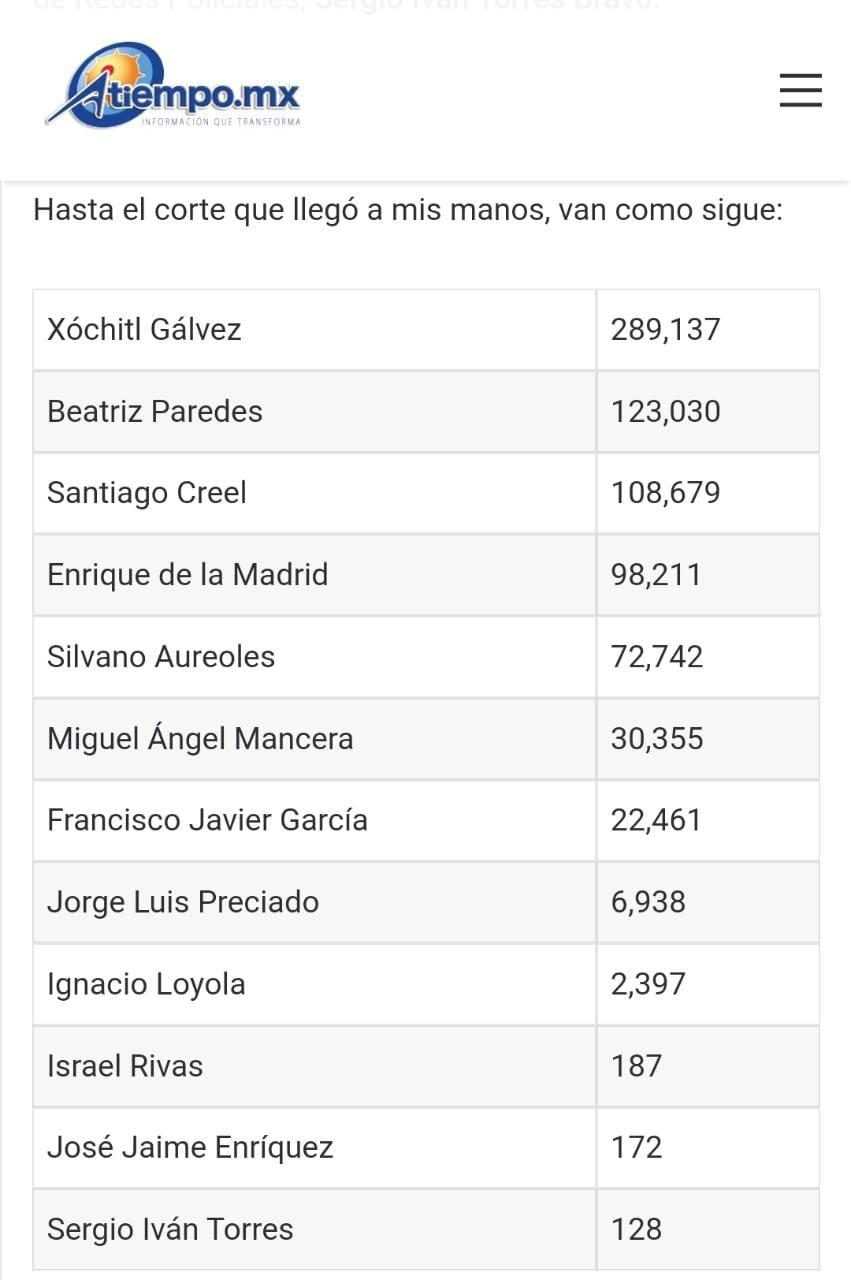Image resolution: width=851 pixels, height=1280 pixels.
Task: Click the 123,030 figure
Action: click(x=665, y=411)
